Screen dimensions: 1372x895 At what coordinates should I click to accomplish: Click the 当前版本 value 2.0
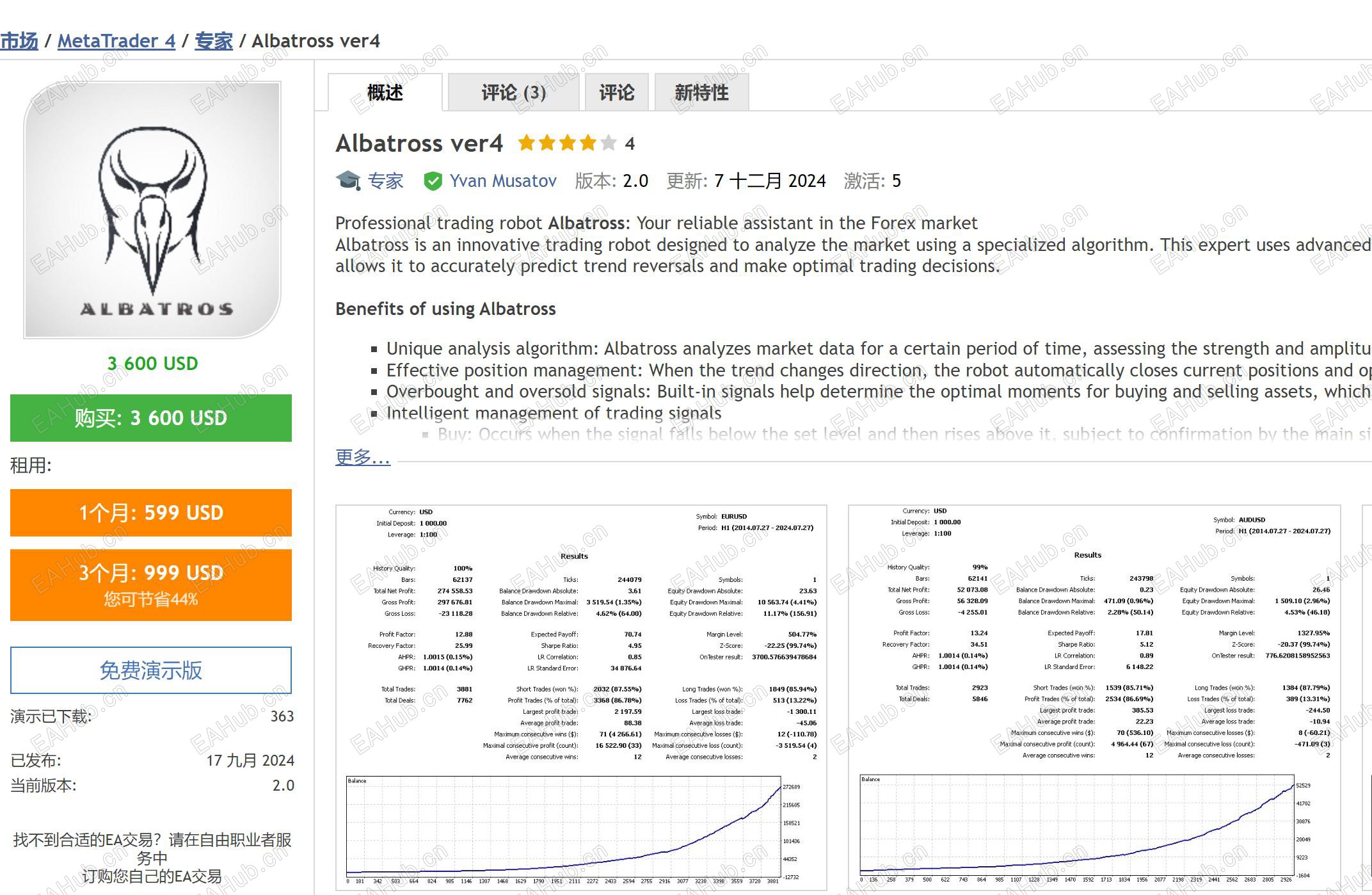click(x=283, y=786)
